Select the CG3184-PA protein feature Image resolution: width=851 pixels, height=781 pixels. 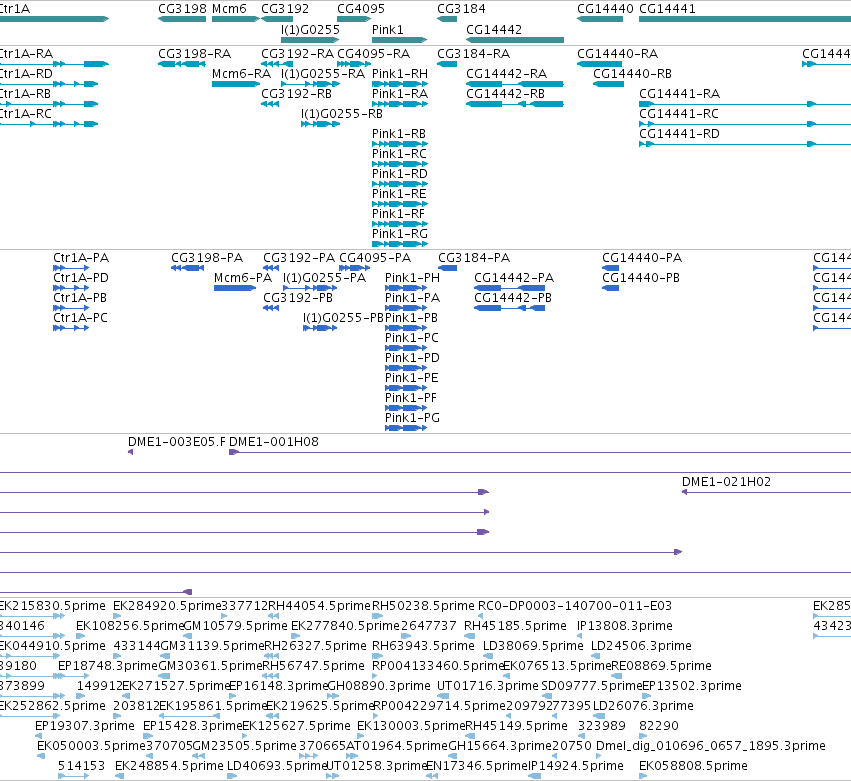(x=447, y=268)
